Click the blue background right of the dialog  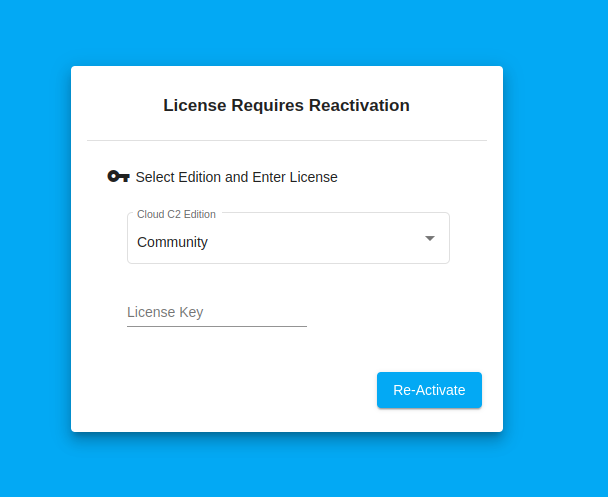555,250
